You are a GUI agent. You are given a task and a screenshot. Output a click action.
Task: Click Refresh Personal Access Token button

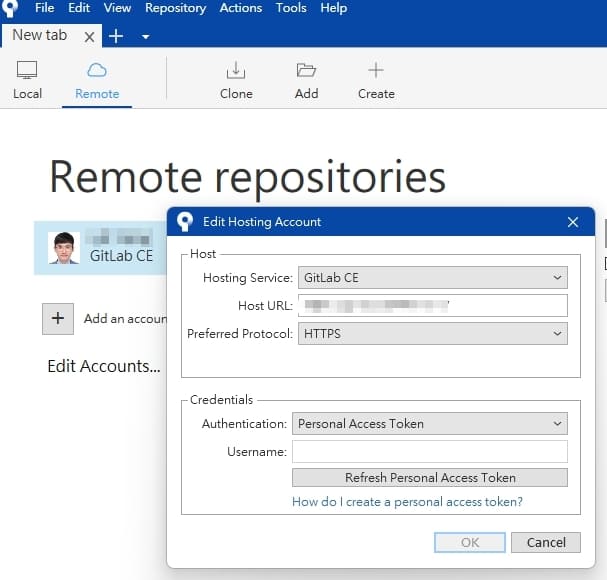[x=430, y=477]
